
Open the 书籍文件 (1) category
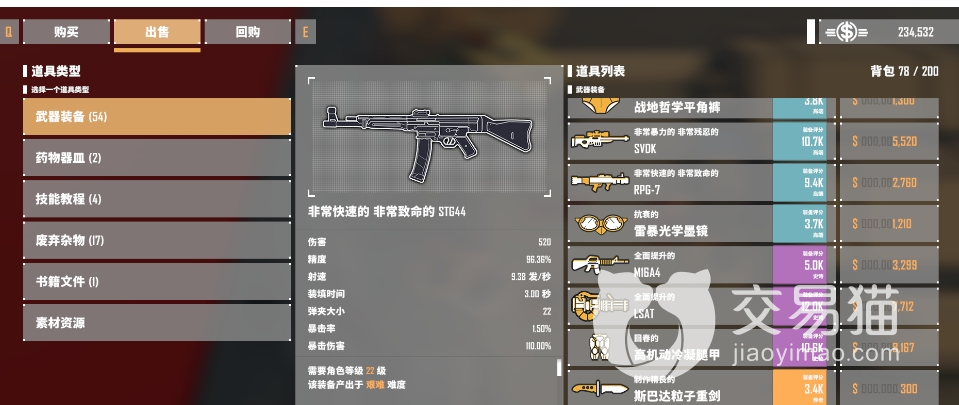(x=157, y=281)
